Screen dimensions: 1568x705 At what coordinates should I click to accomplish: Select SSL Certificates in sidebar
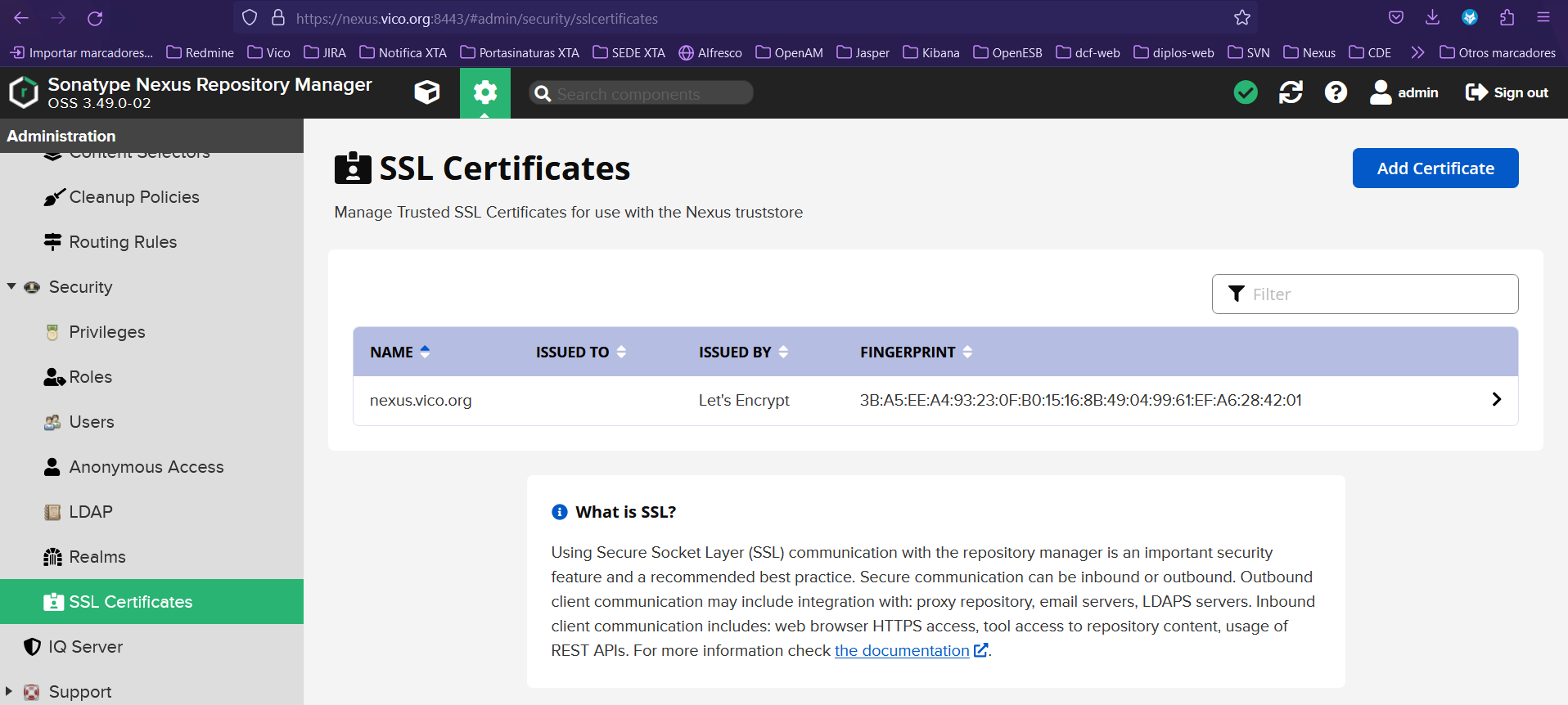coord(151,602)
